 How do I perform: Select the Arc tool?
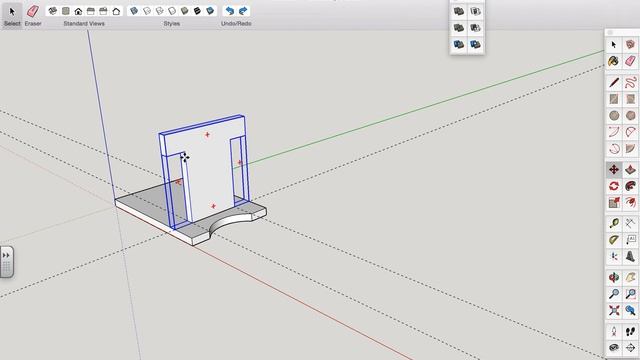[x=614, y=132]
